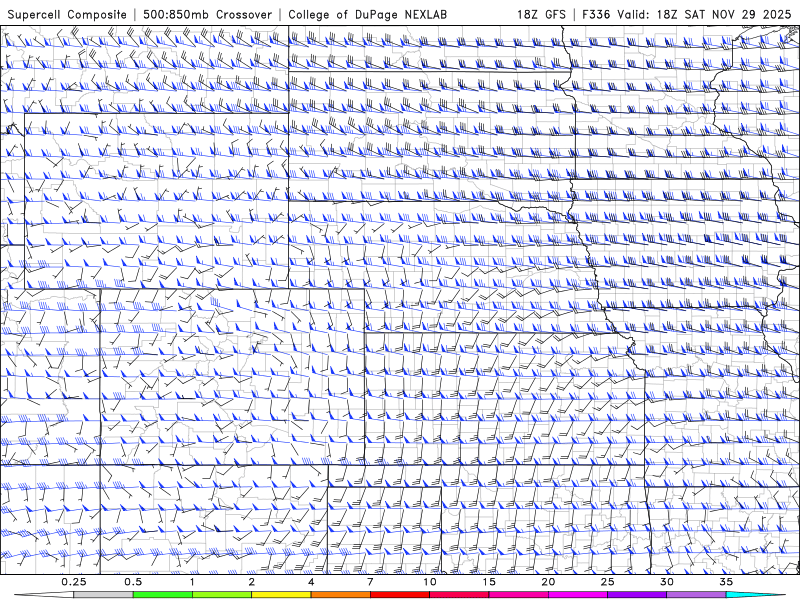Click the '0.5' scale label

pos(133,582)
